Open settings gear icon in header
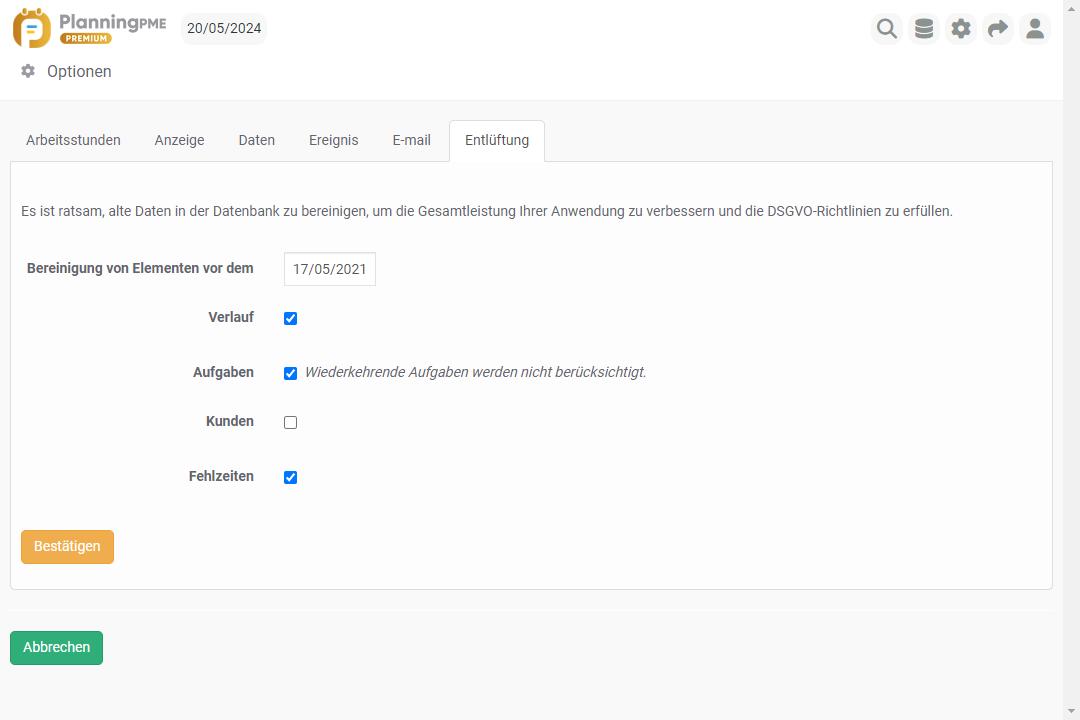The width and height of the screenshot is (1080, 720). pyautogui.click(x=961, y=29)
